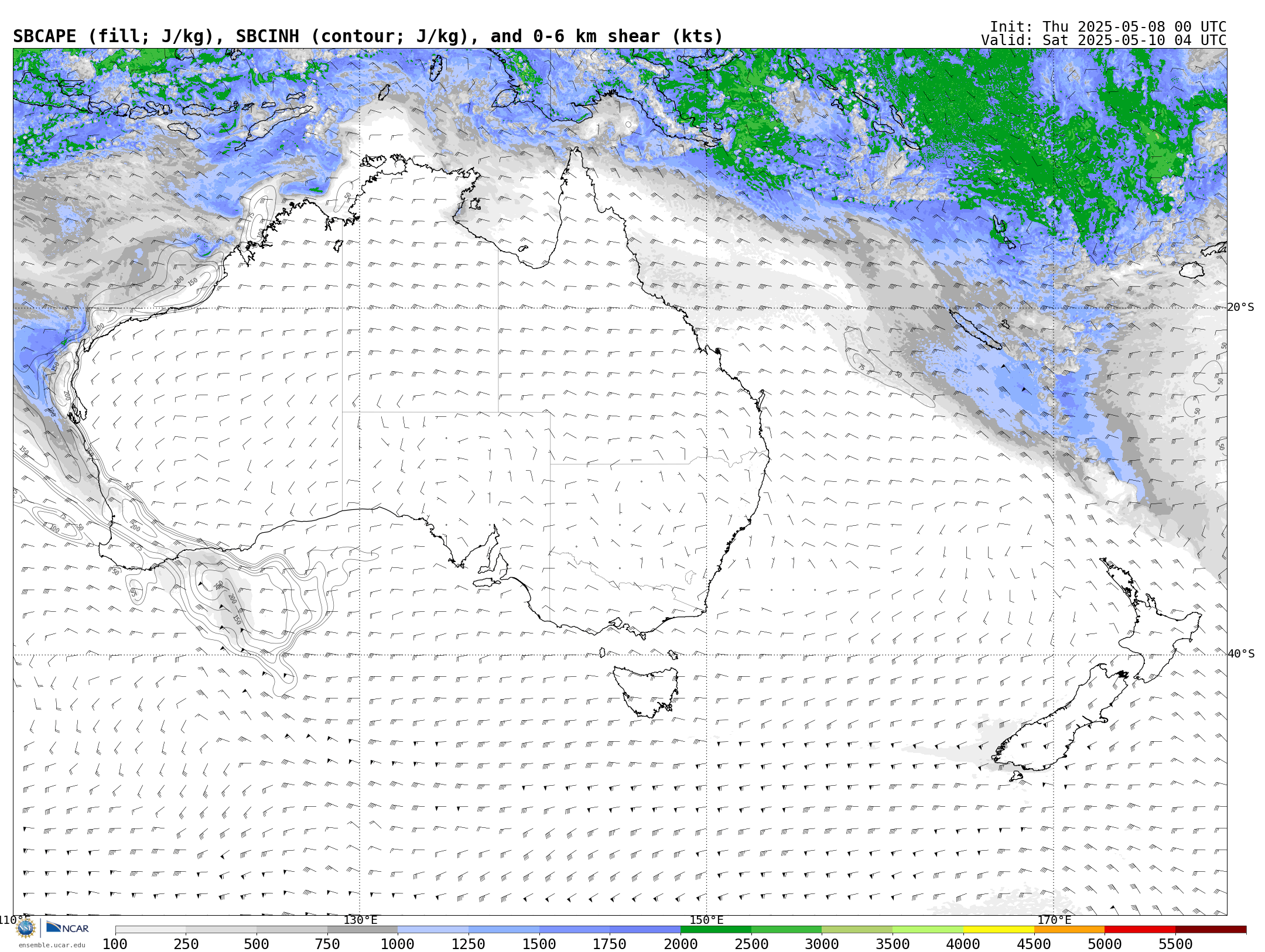
Task: Pick the deep blue 1750–2000 colorbar segment
Action: tap(645, 930)
